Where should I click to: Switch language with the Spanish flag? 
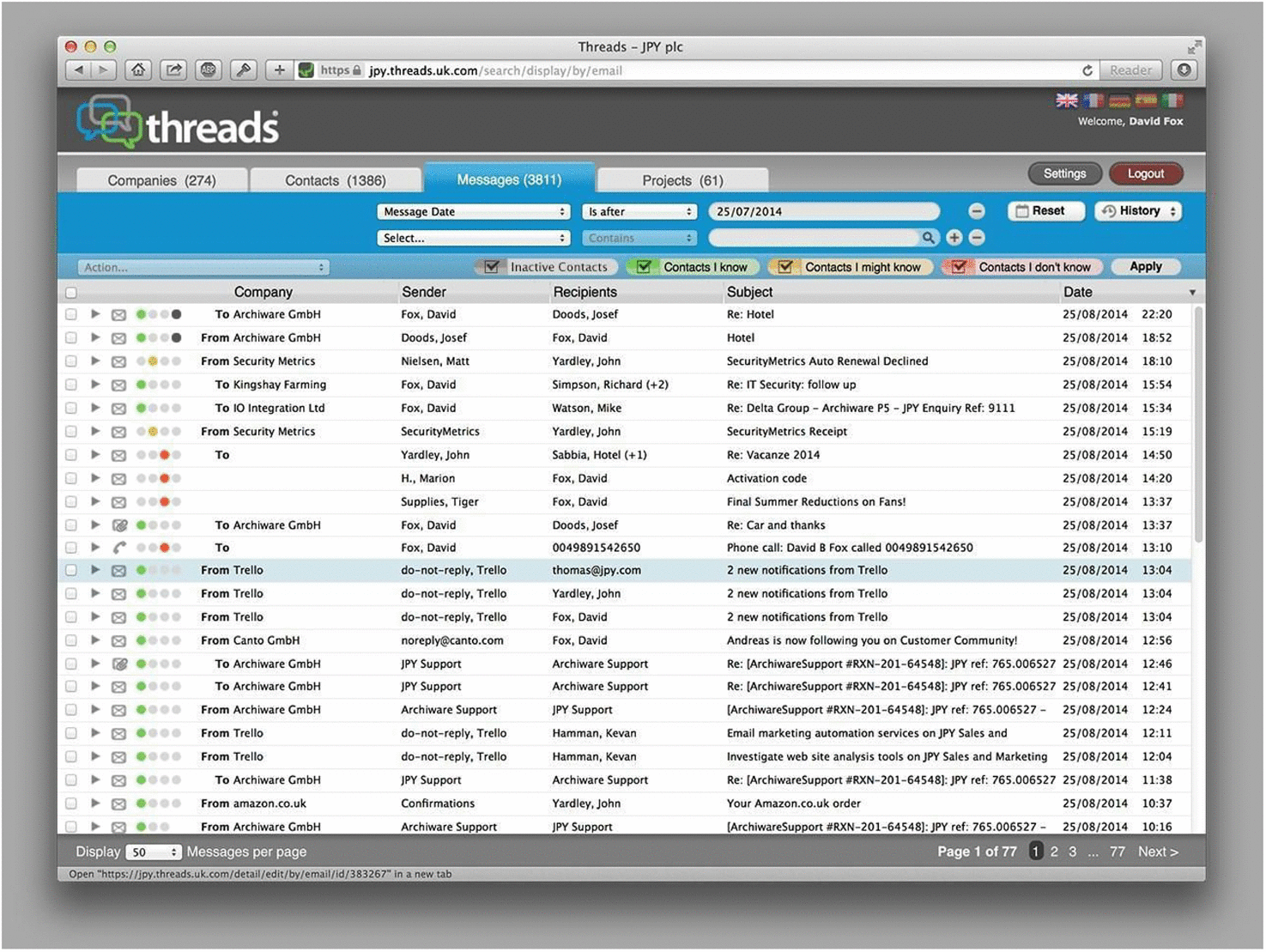[1146, 100]
